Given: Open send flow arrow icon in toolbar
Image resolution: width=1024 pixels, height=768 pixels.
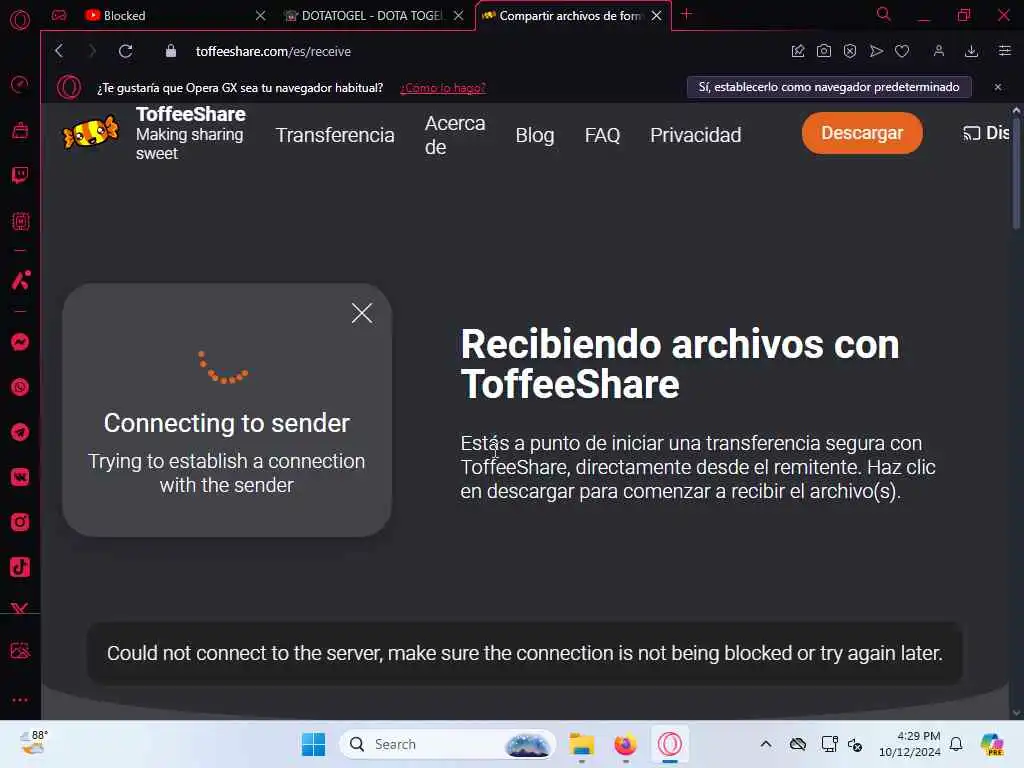Looking at the screenshot, I should [876, 51].
